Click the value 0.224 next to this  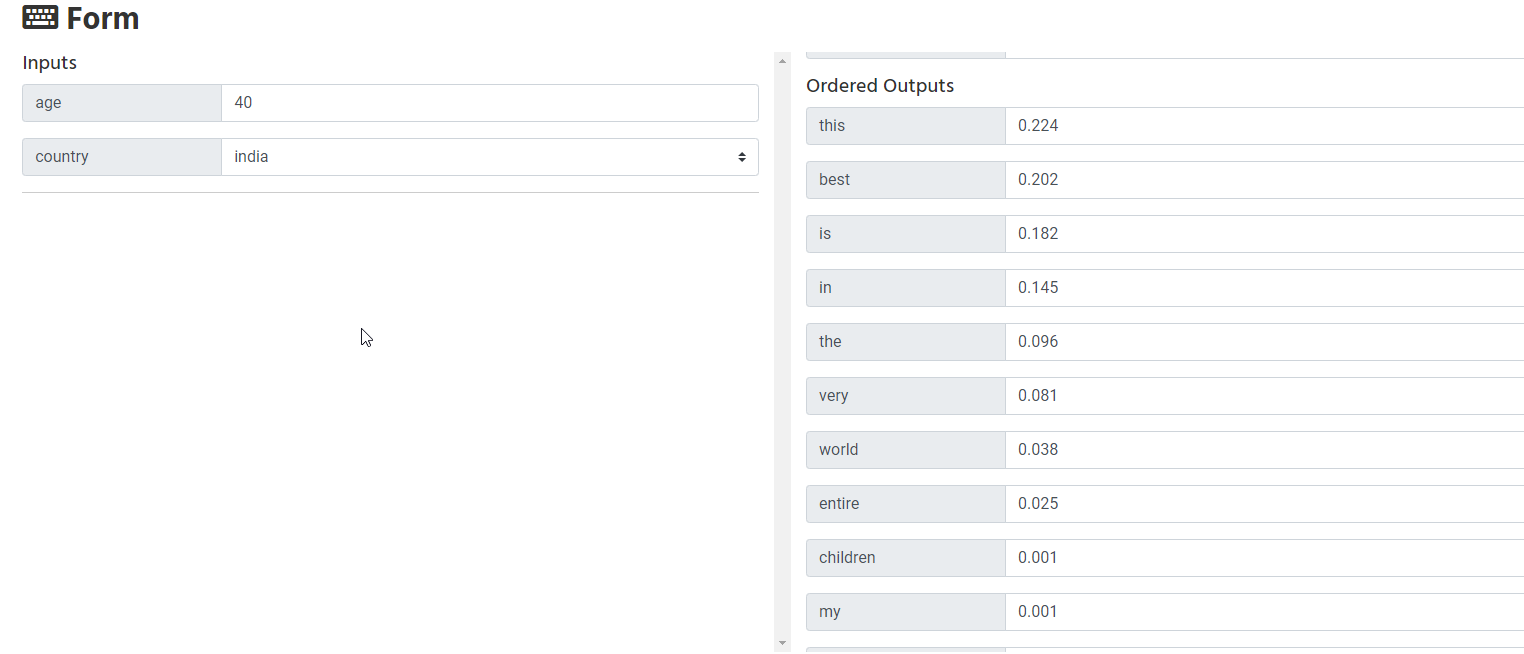[x=1038, y=126]
